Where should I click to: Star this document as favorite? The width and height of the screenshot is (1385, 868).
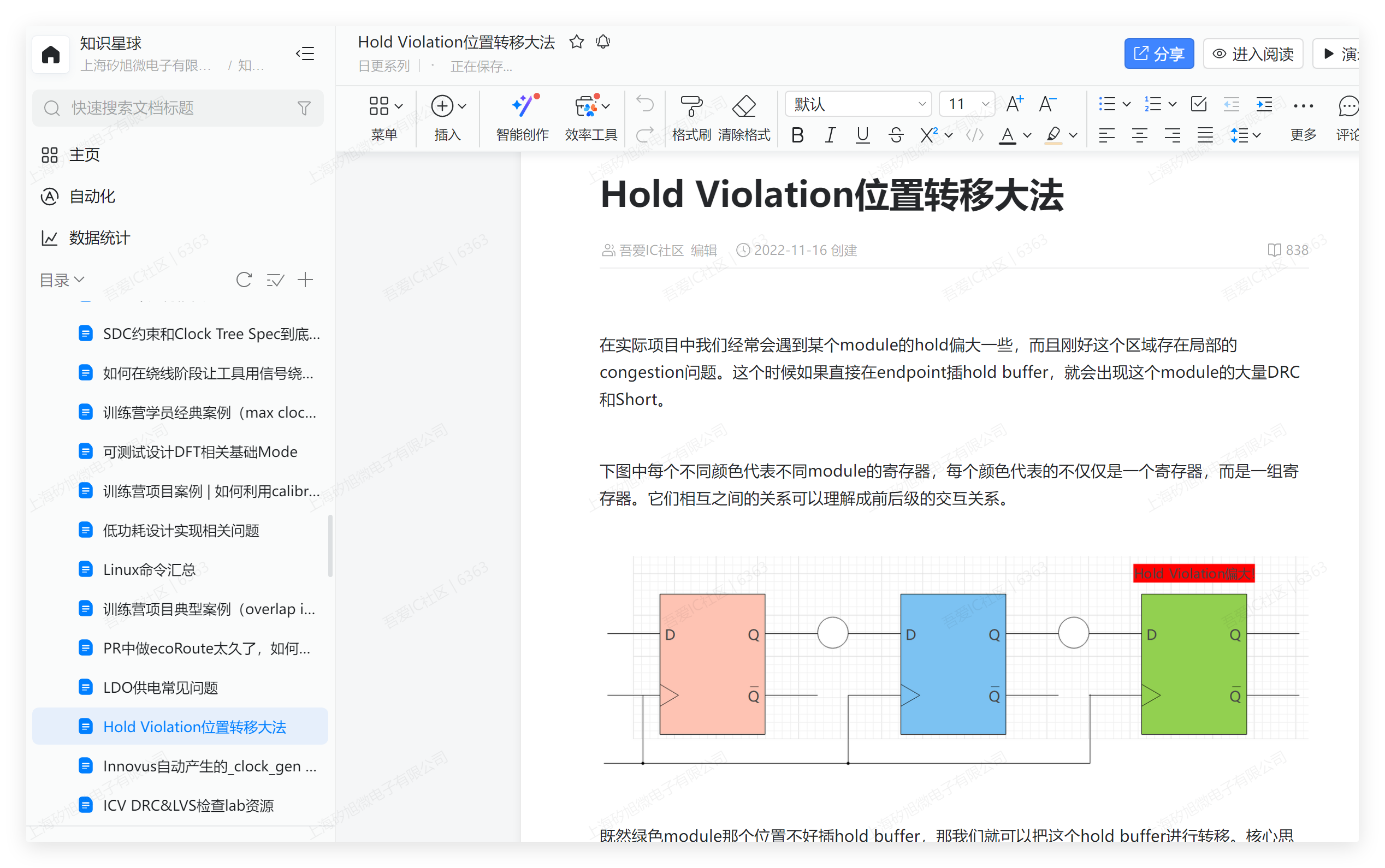click(x=577, y=42)
